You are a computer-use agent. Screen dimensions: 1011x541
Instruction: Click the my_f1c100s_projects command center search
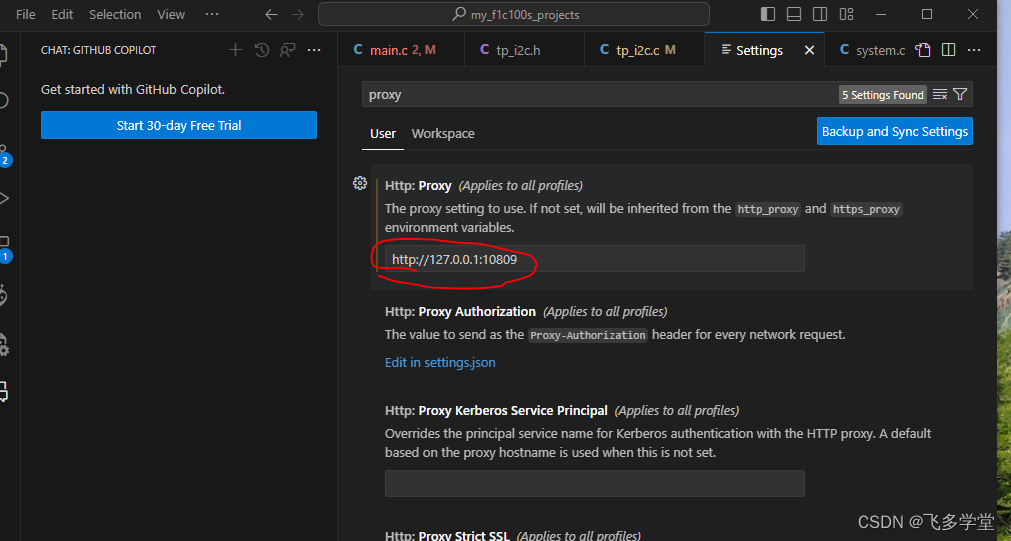pos(514,14)
